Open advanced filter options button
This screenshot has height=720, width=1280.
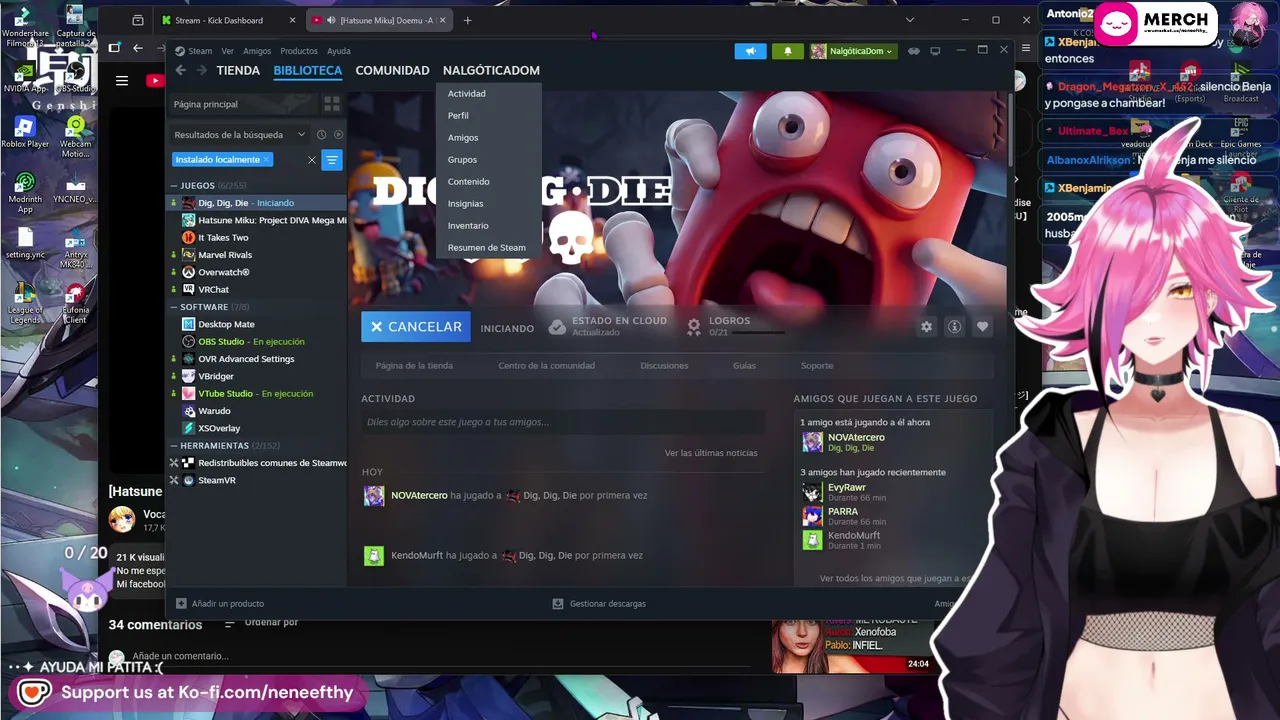332,160
